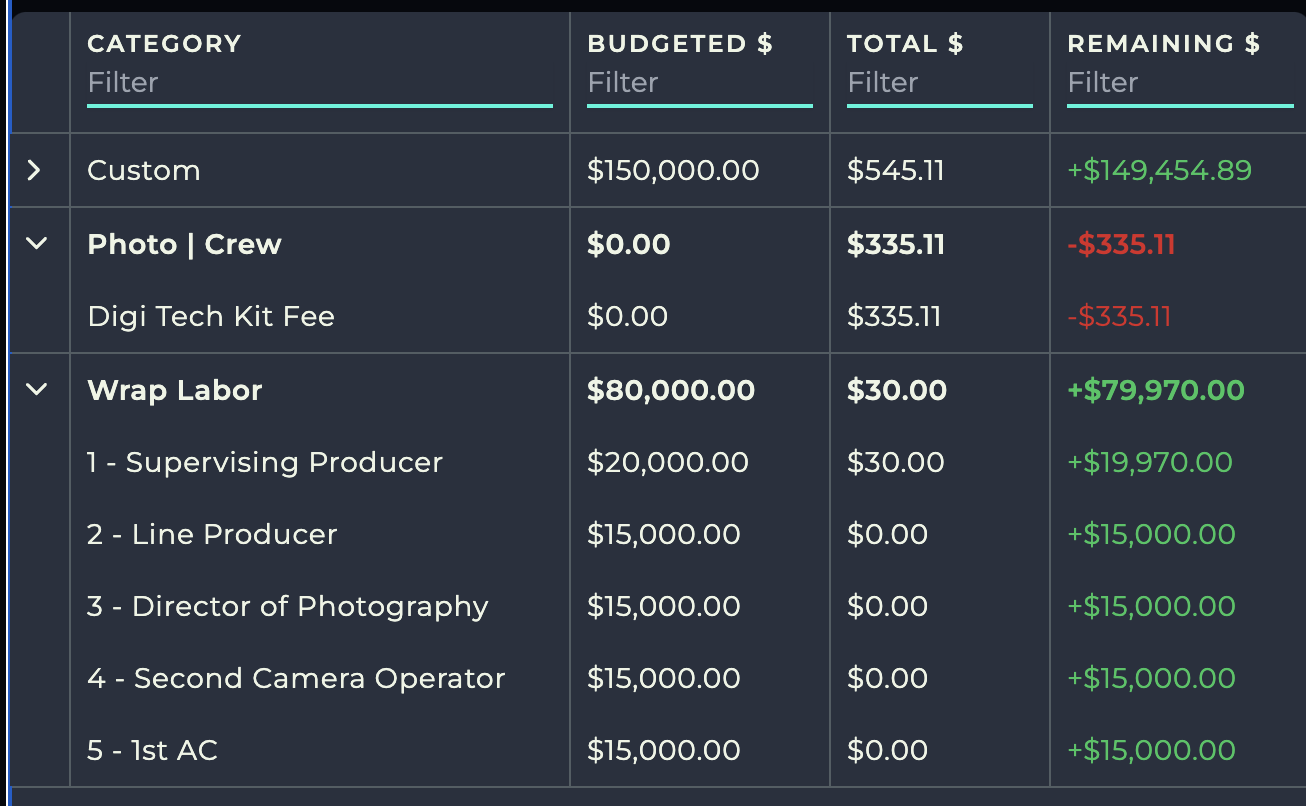
Task: Sort by the REMAINING $ column header
Action: coord(1164,44)
